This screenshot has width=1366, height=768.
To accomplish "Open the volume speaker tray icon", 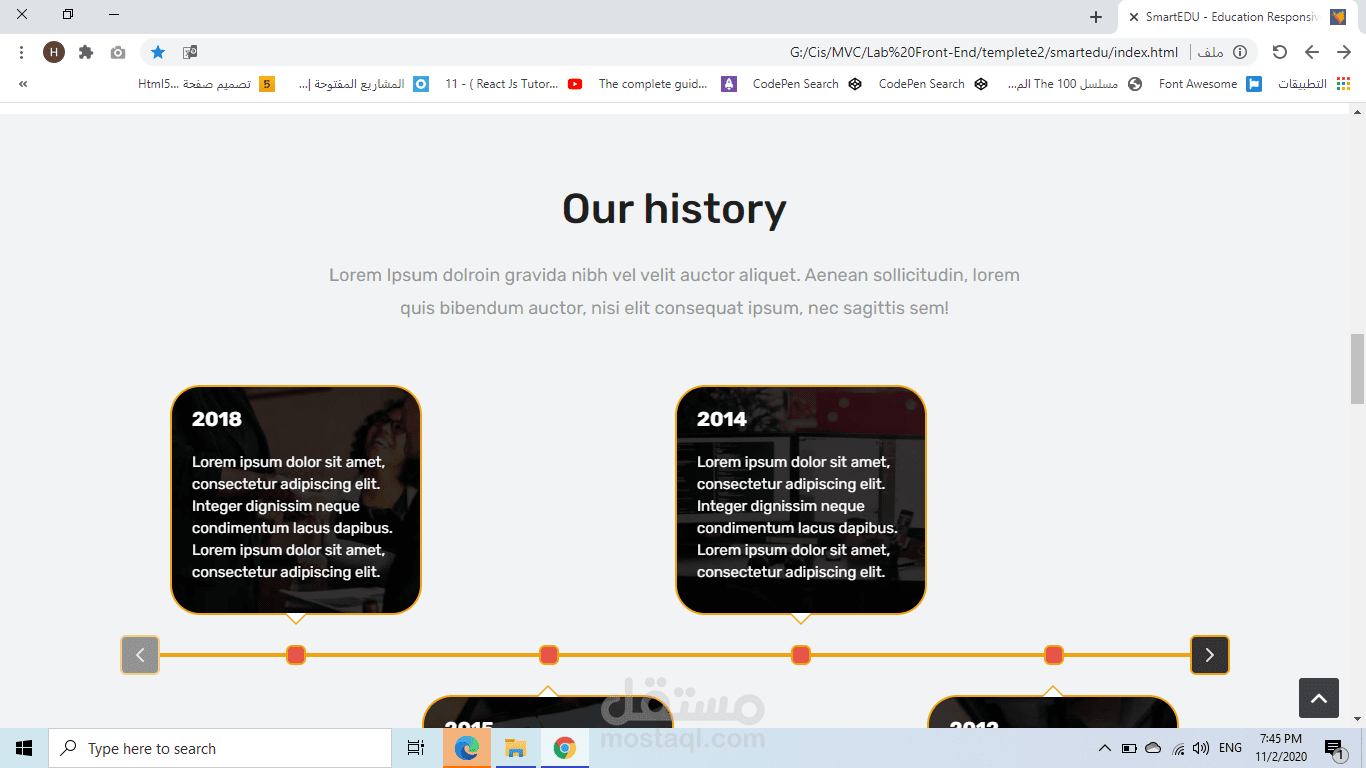I will [x=1201, y=748].
